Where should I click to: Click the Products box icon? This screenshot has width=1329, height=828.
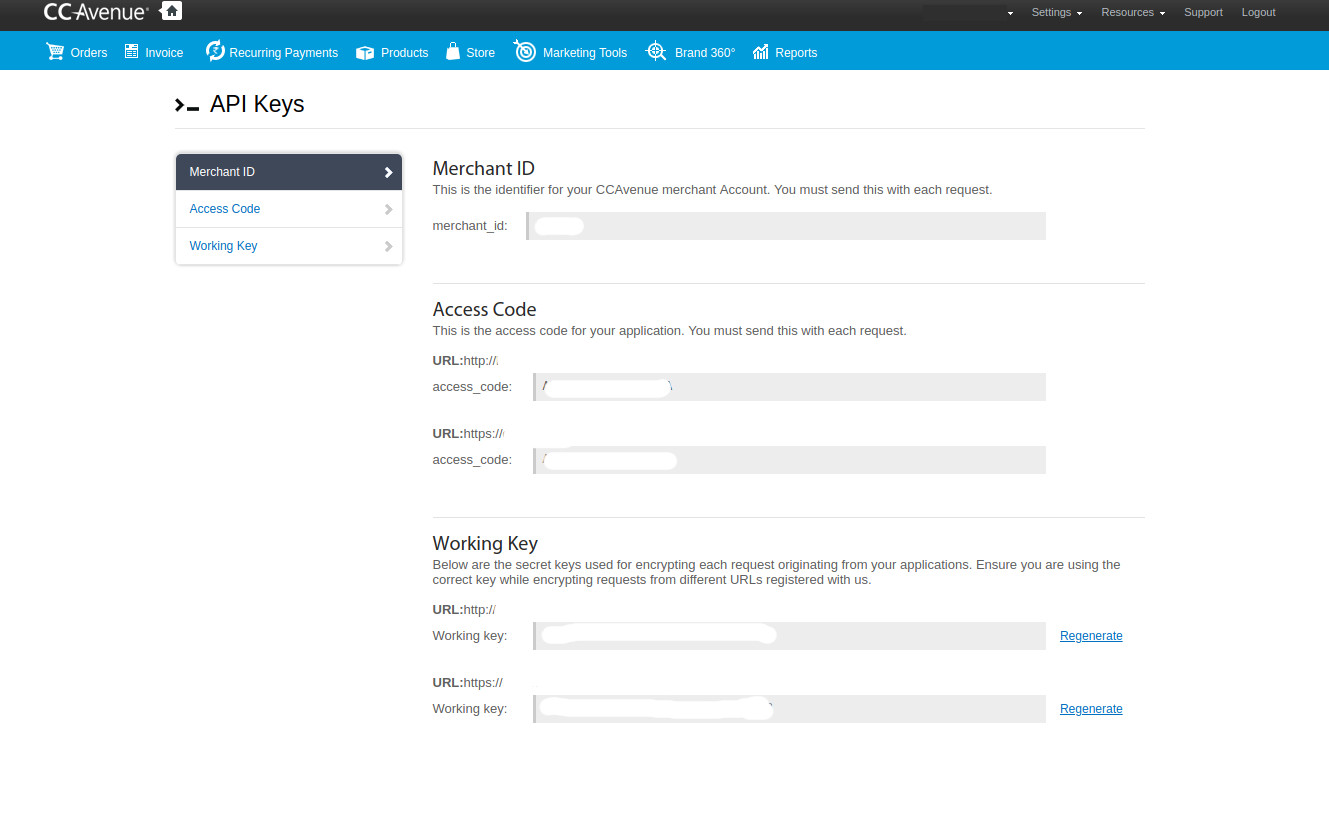[365, 52]
